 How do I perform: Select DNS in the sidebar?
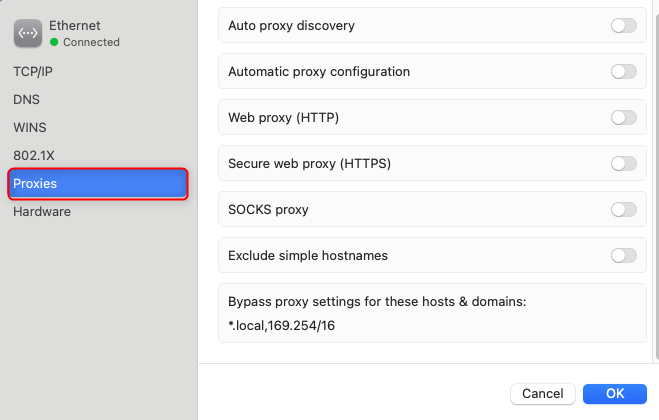click(26, 100)
